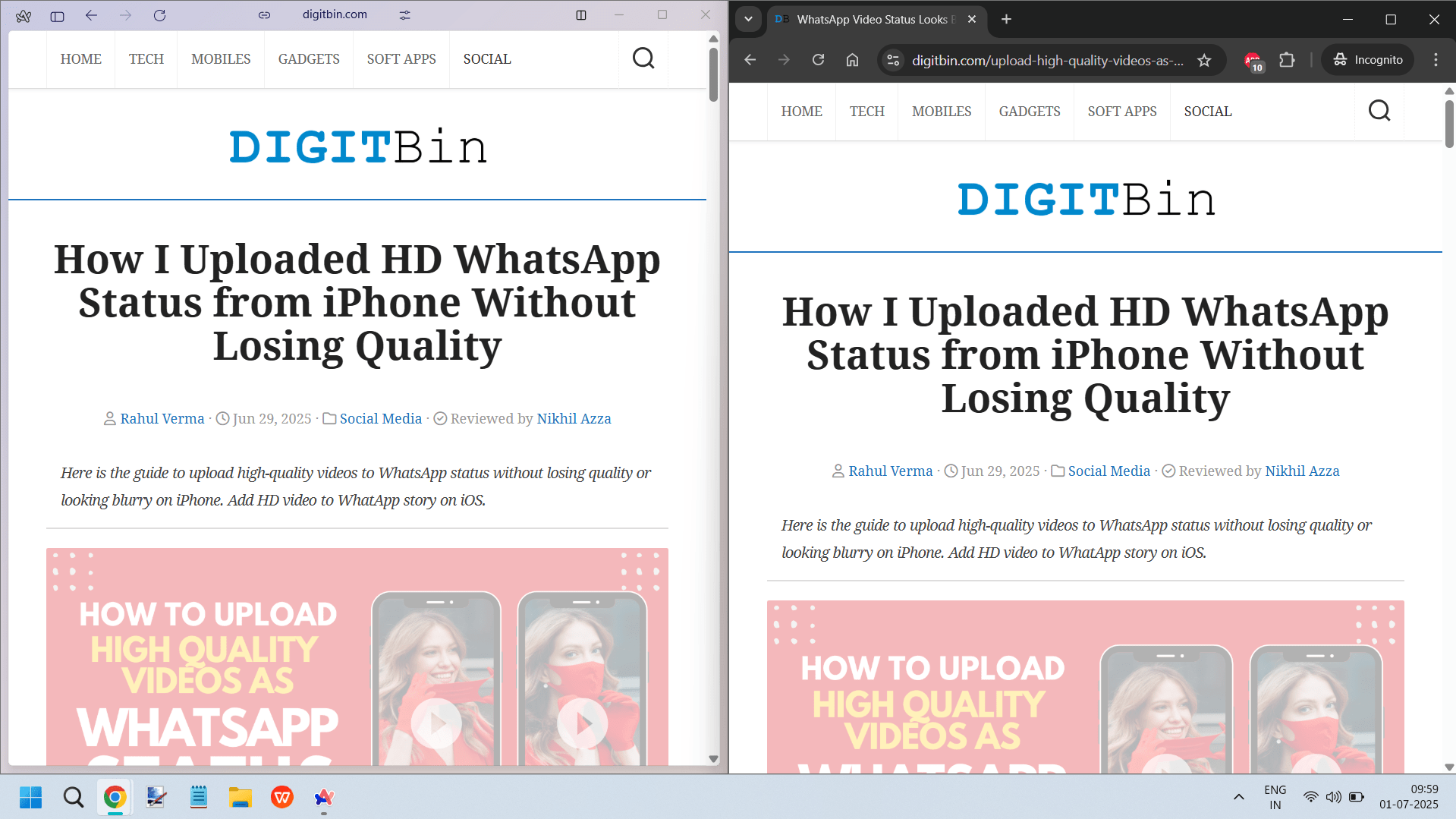Expand the Chrome tab search dropdown
The image size is (1456, 819).
[748, 19]
